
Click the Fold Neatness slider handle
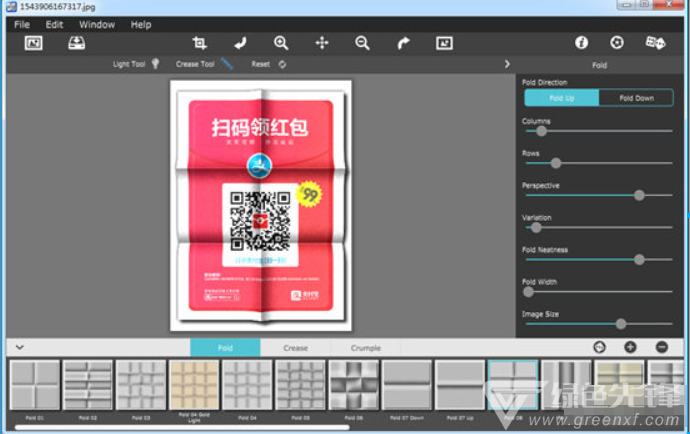(x=639, y=260)
